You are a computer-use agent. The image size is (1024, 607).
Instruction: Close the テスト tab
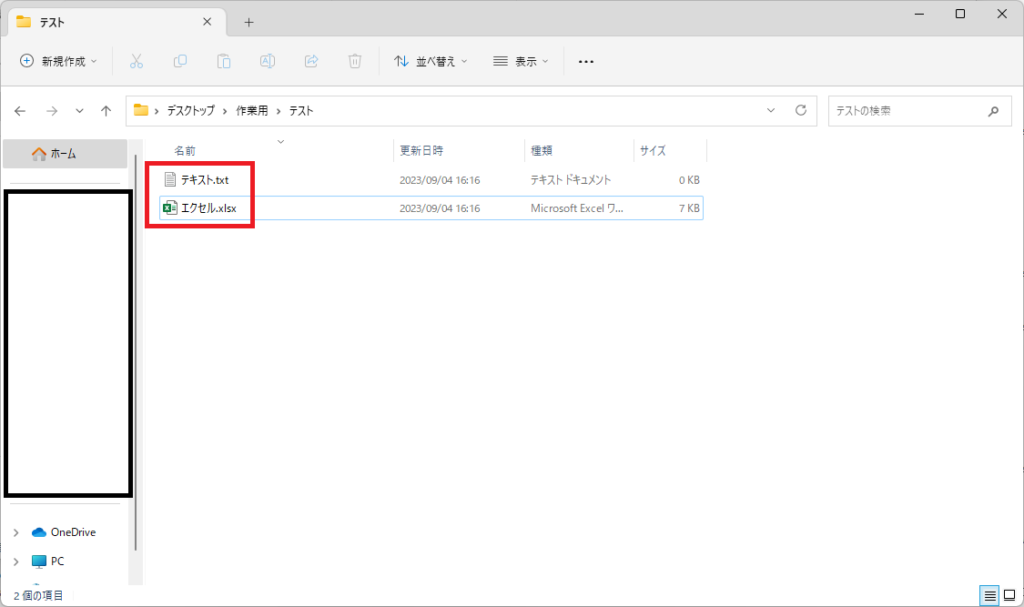point(207,22)
